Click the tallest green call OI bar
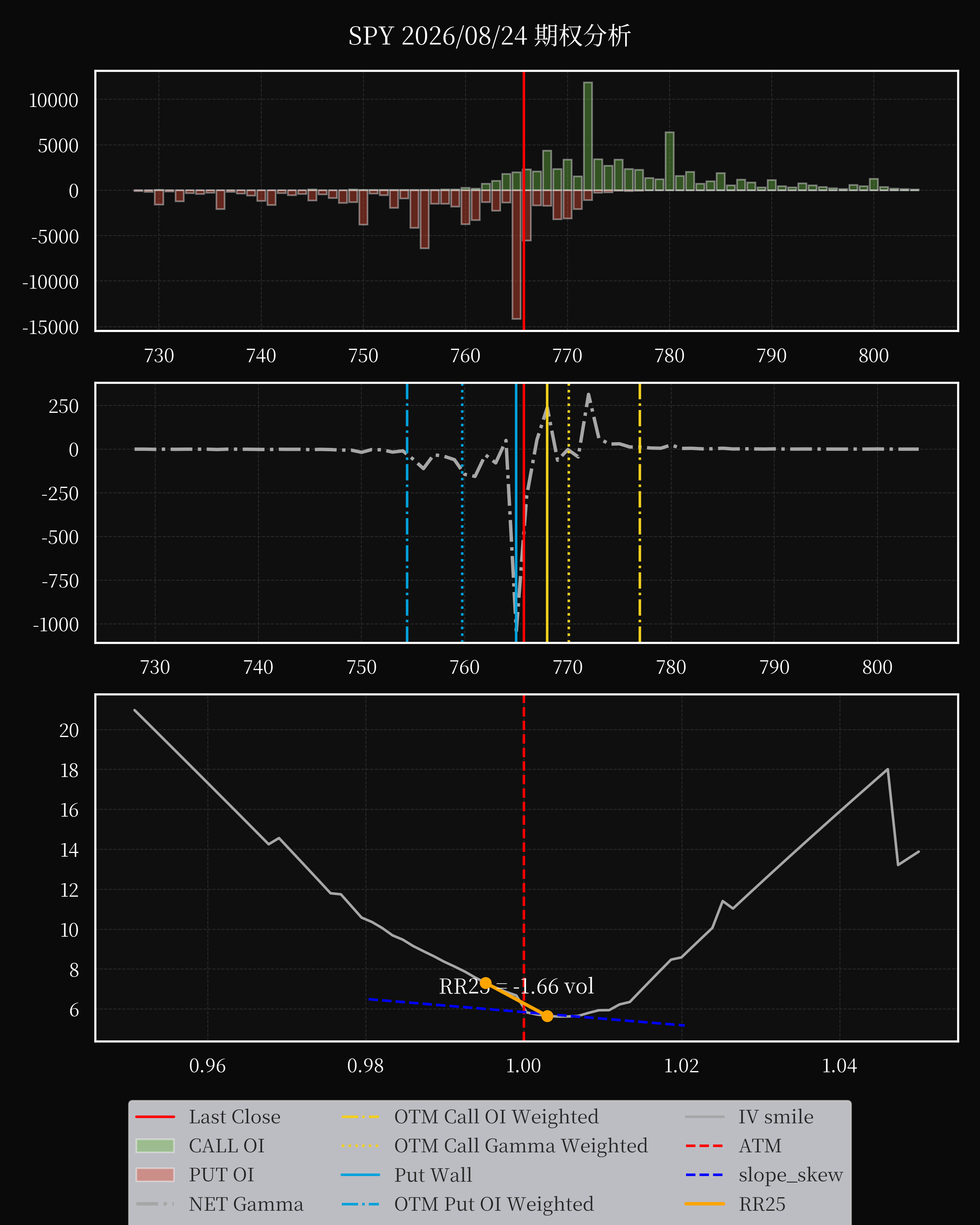Image resolution: width=980 pixels, height=1225 pixels. pyautogui.click(x=588, y=136)
